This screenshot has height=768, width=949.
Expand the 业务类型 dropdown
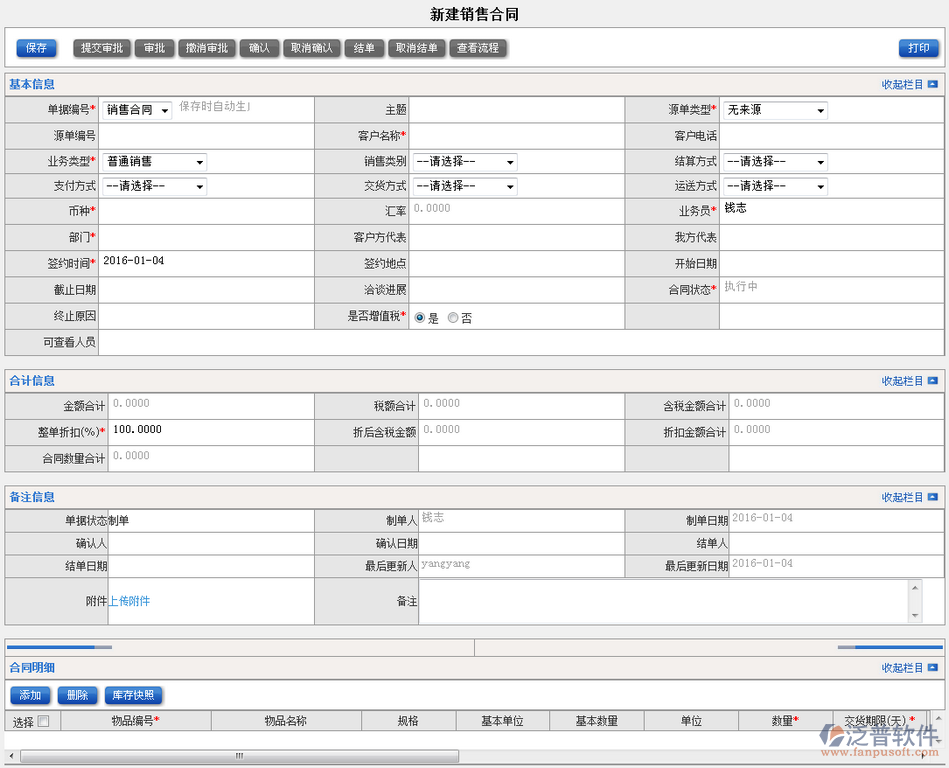coord(154,162)
